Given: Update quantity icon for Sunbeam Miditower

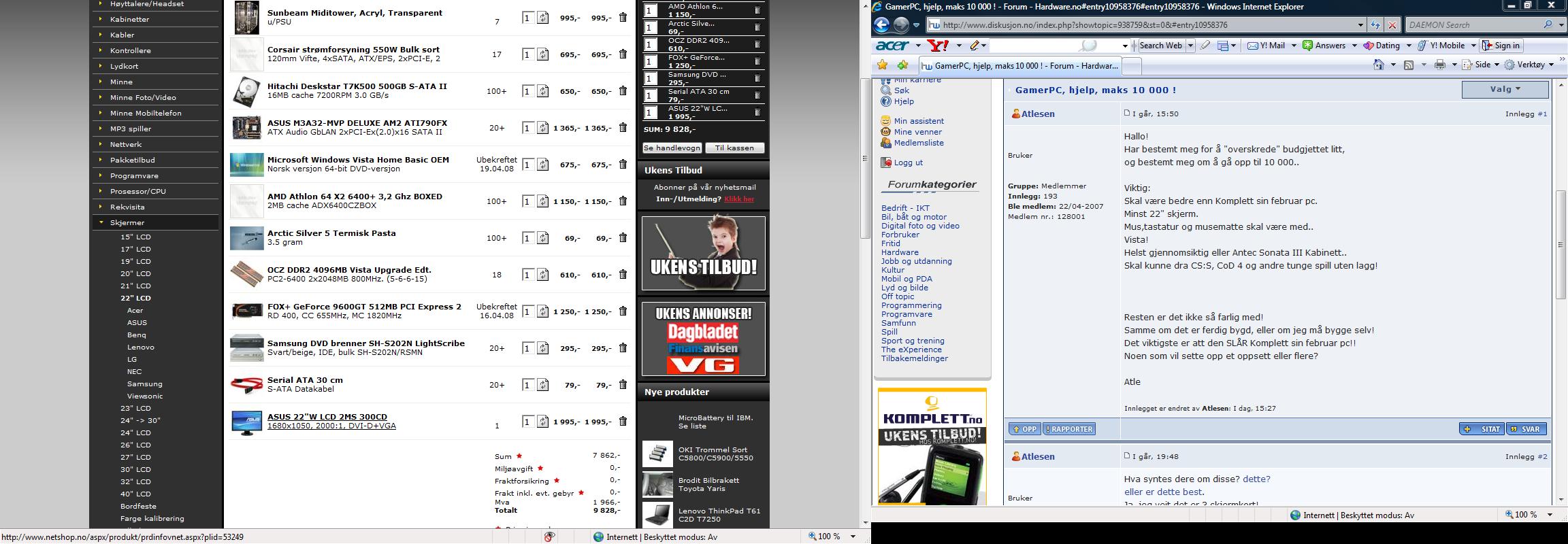Looking at the screenshot, I should (543, 18).
